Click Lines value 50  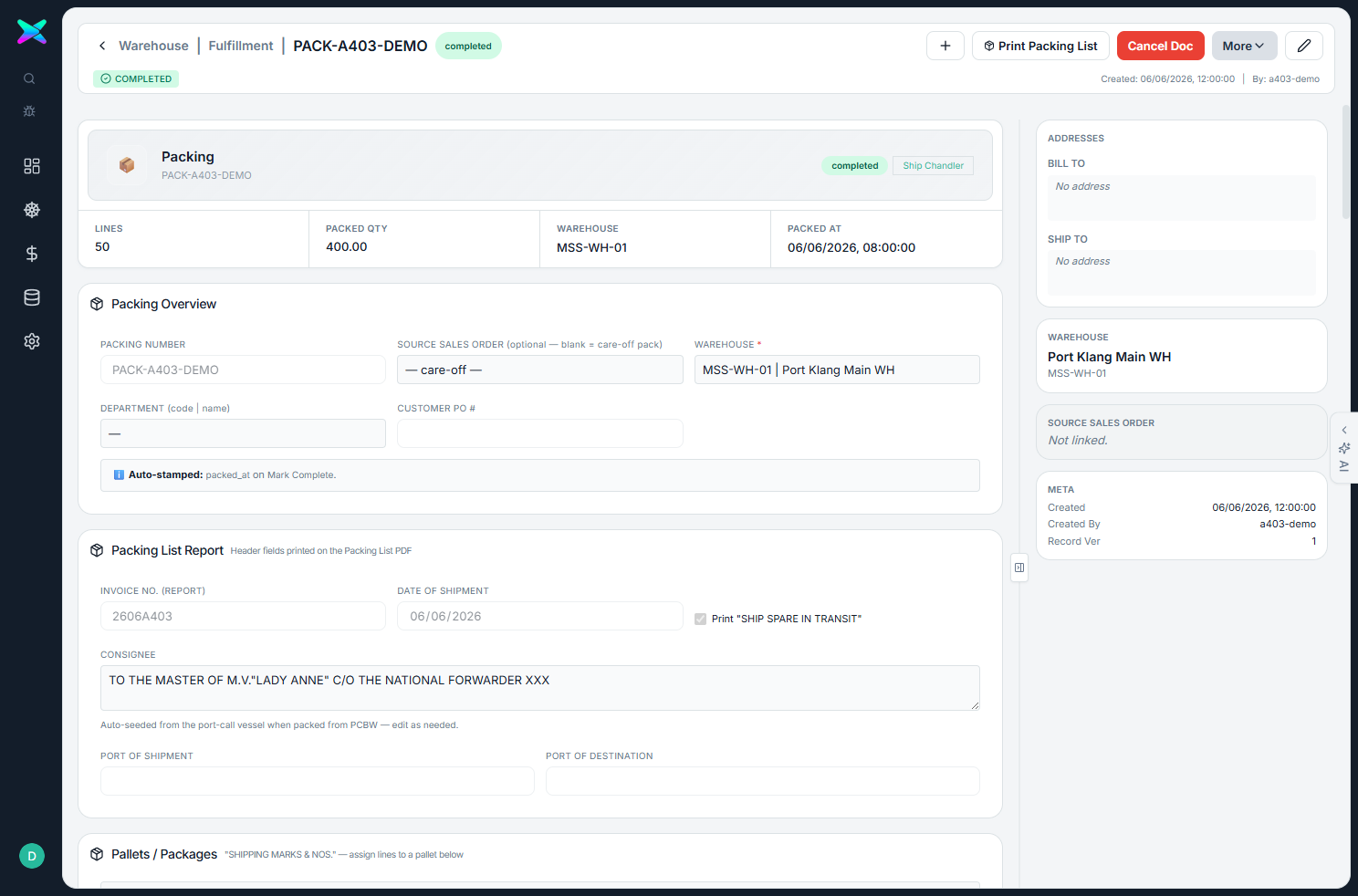point(102,246)
